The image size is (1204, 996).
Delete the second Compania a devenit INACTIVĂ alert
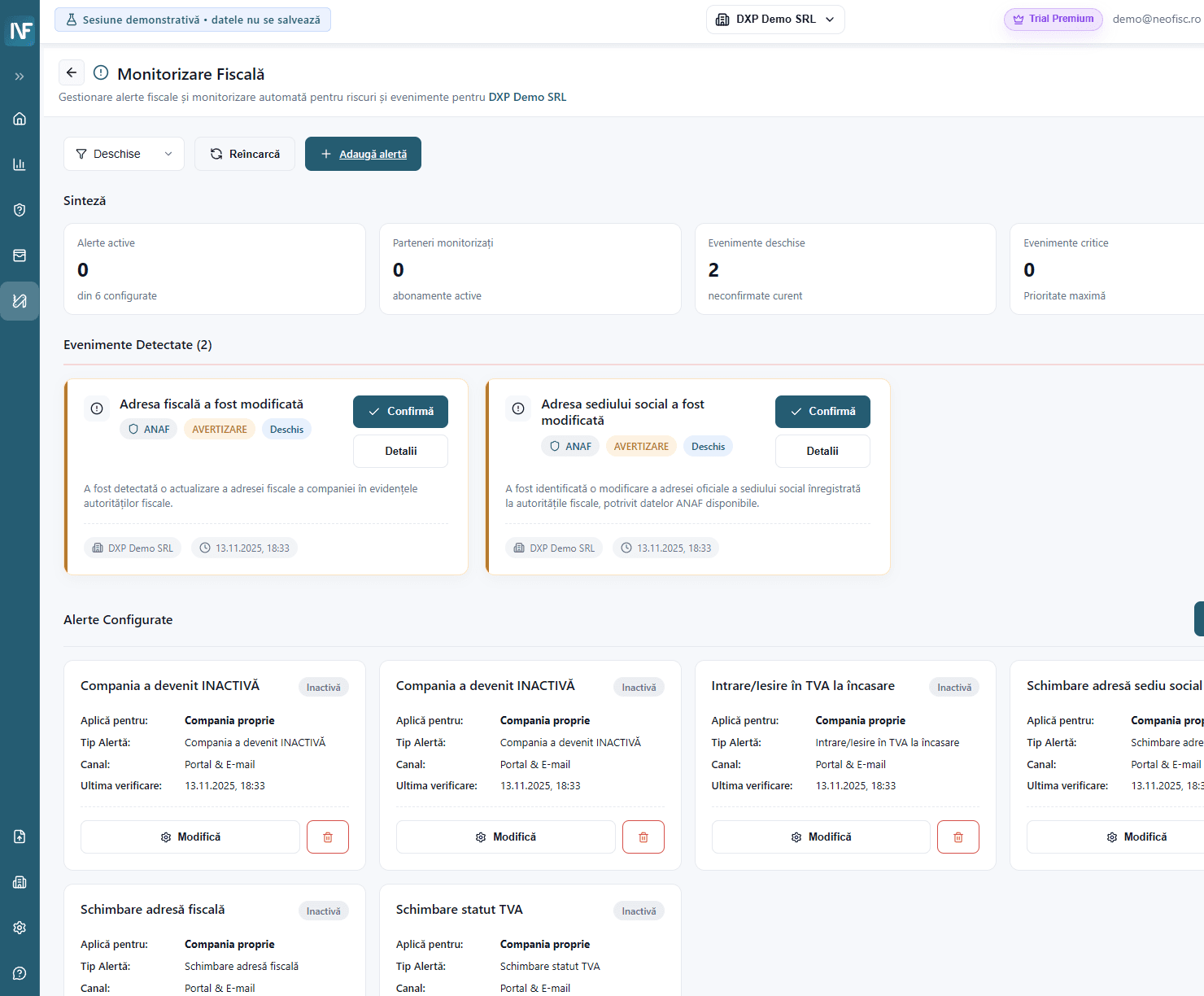coord(643,837)
